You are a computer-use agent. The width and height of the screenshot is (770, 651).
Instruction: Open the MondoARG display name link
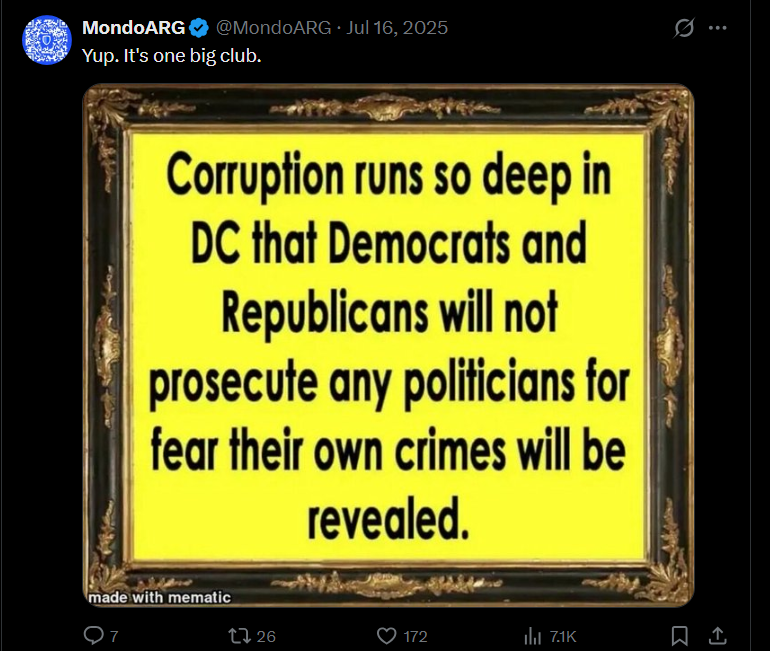[x=133, y=27]
